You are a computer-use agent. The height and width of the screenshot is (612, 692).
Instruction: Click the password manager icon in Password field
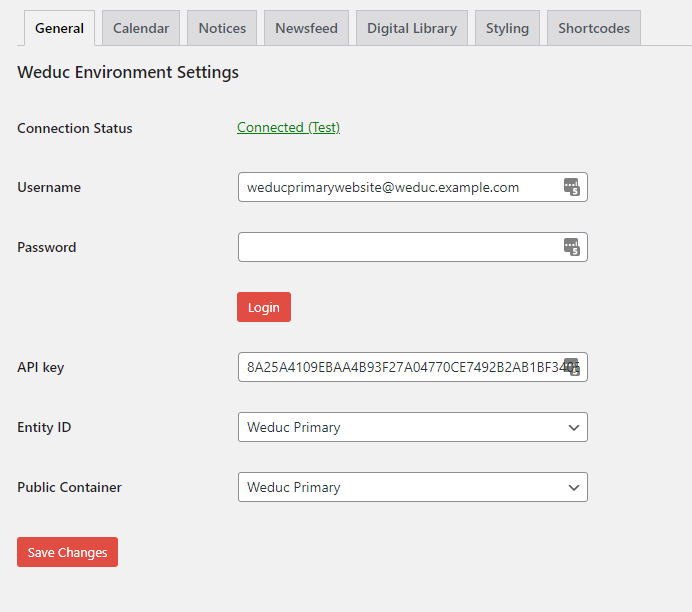pos(571,247)
